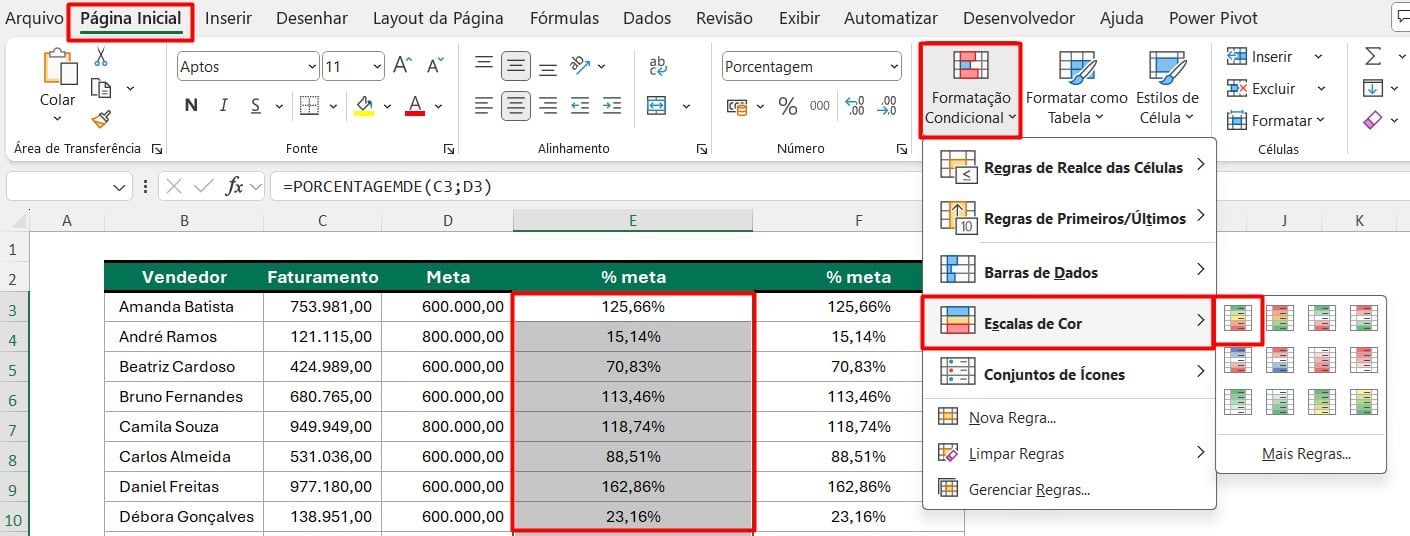Click the Fill down arrow icon

(1373, 88)
